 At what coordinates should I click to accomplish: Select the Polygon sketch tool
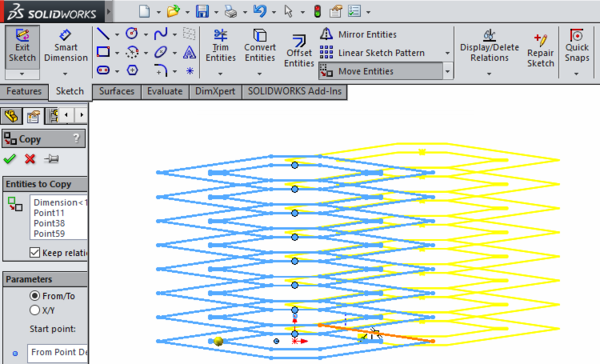132,70
